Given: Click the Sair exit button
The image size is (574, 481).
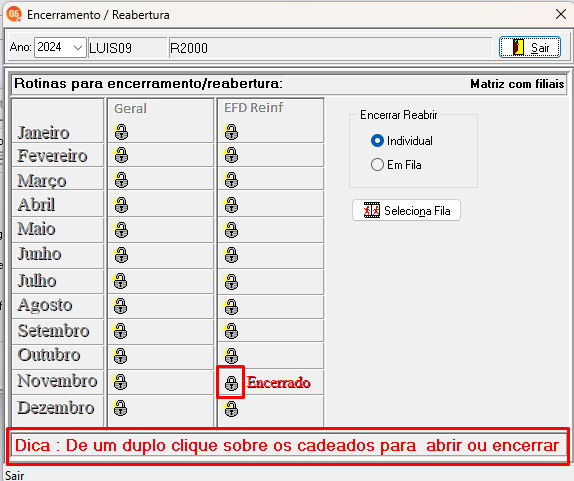Looking at the screenshot, I should pyautogui.click(x=530, y=47).
